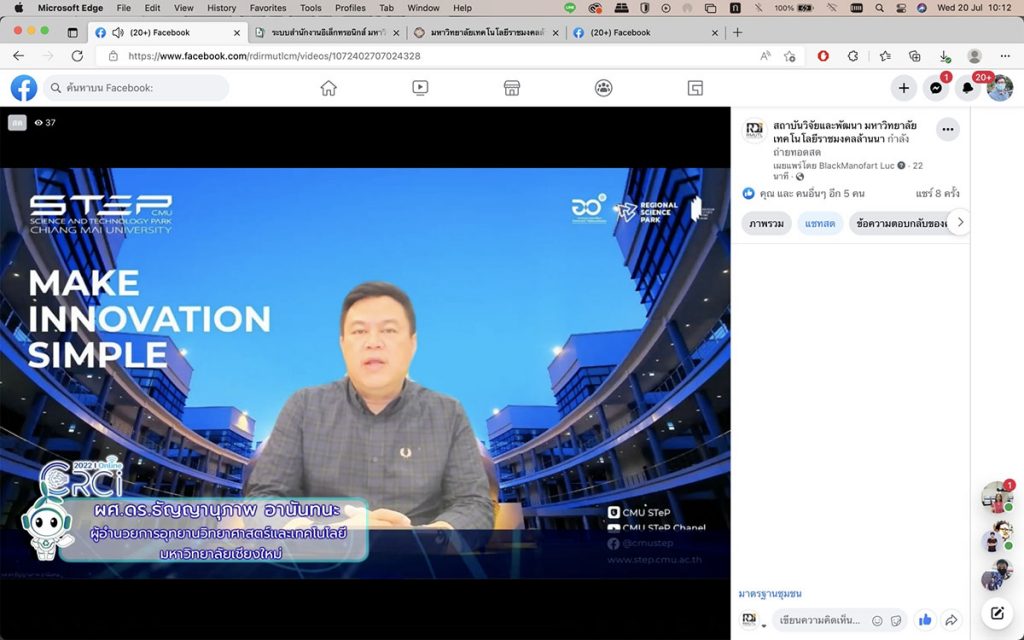Open the Marketplace storefront icon
This screenshot has height=640, width=1024.
coord(512,88)
